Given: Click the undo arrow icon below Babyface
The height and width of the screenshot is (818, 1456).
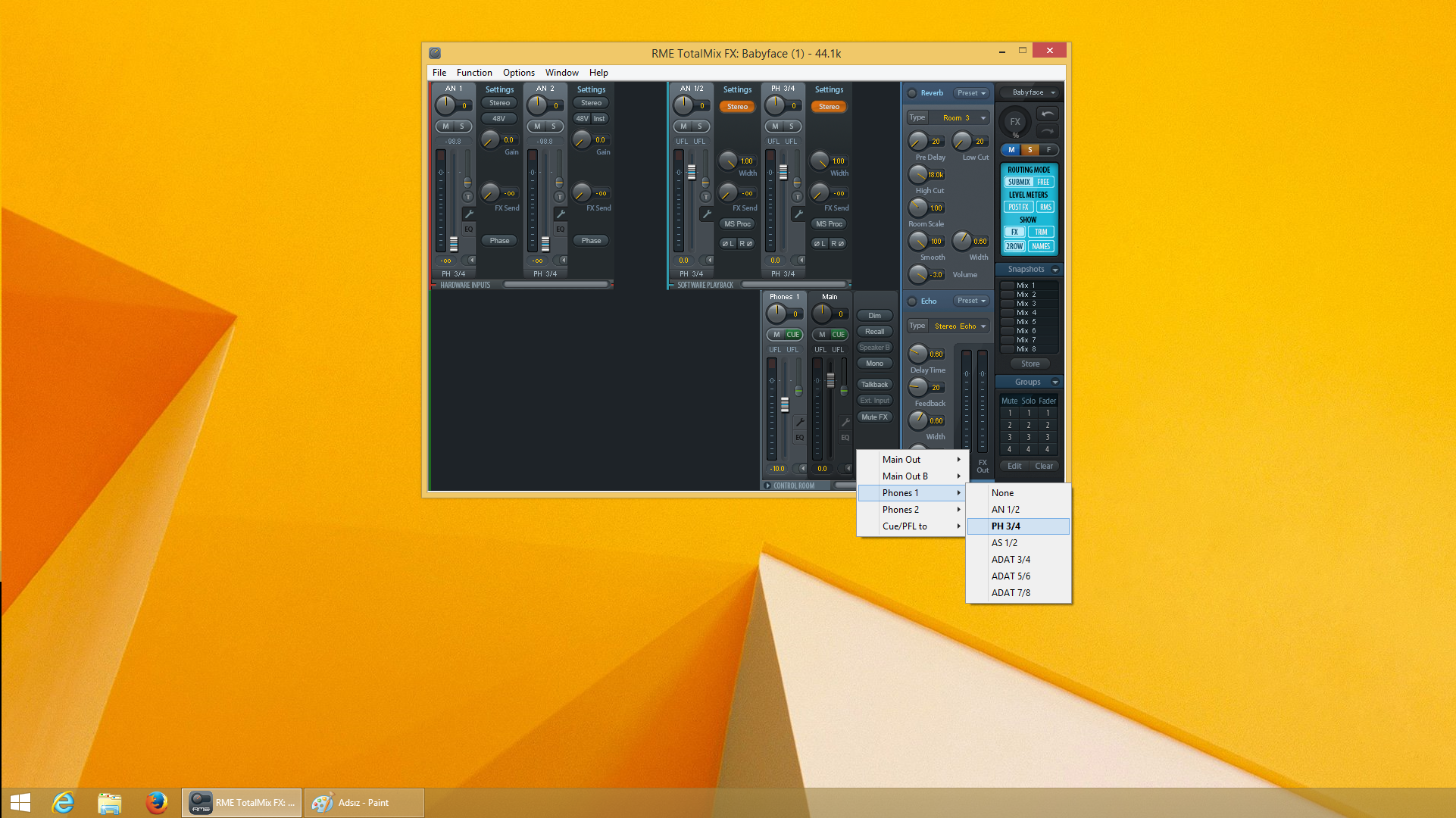Looking at the screenshot, I should click(1047, 114).
